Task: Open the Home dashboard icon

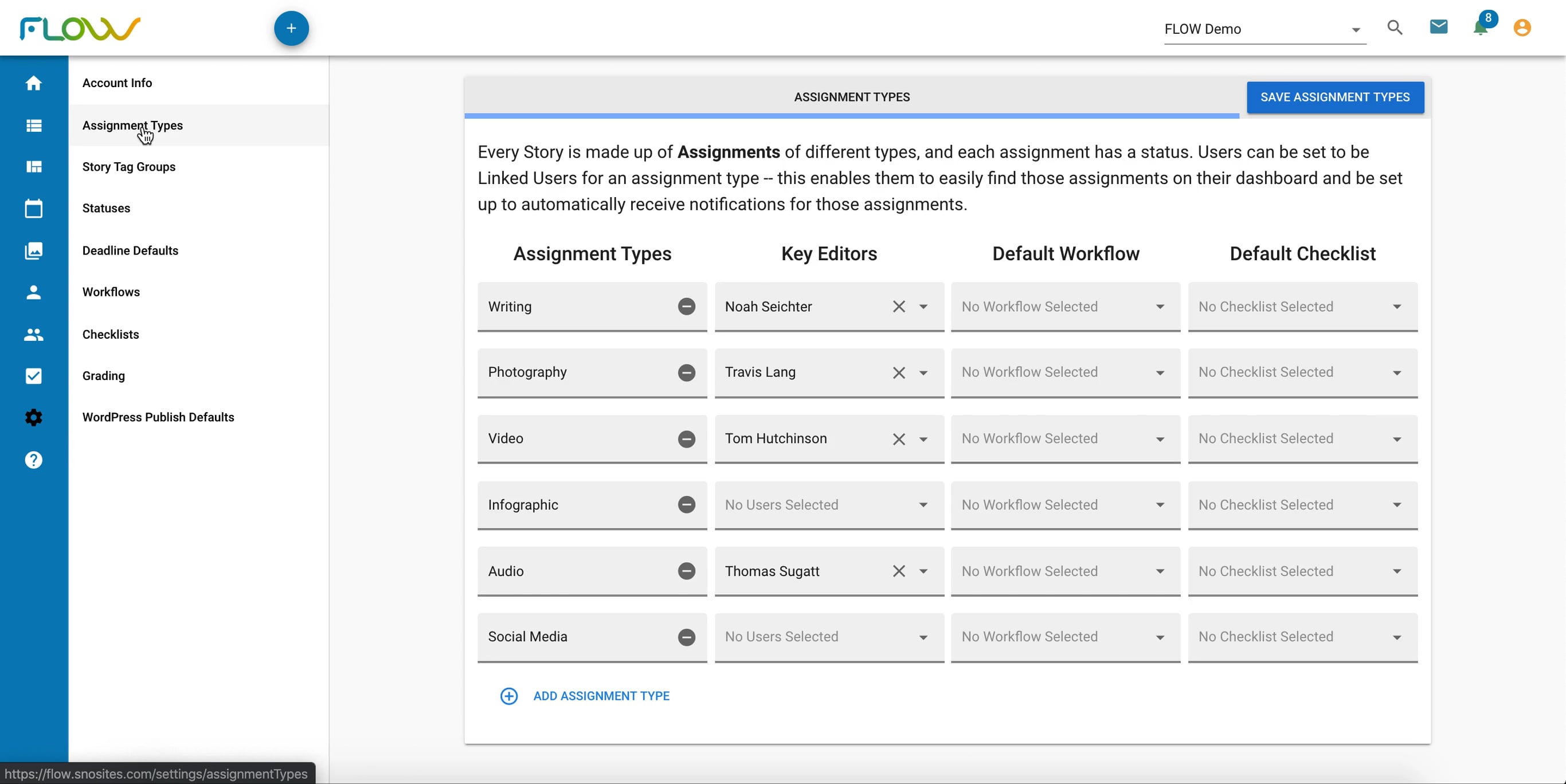Action: coord(33,83)
